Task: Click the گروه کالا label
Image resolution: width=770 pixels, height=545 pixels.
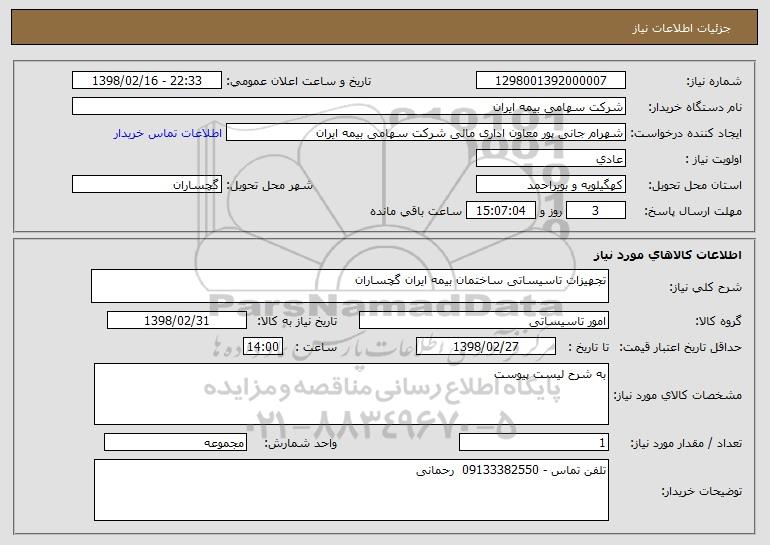Action: [x=718, y=322]
